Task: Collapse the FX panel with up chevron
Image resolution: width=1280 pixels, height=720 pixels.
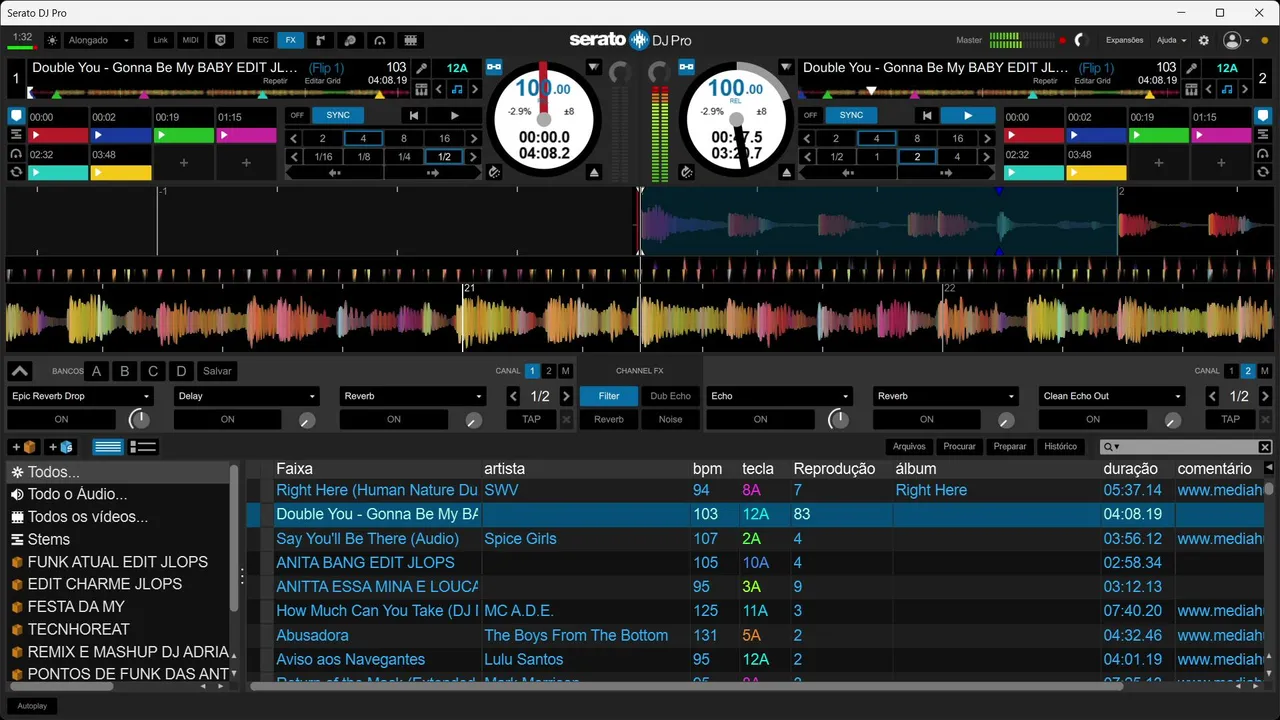Action: click(20, 371)
